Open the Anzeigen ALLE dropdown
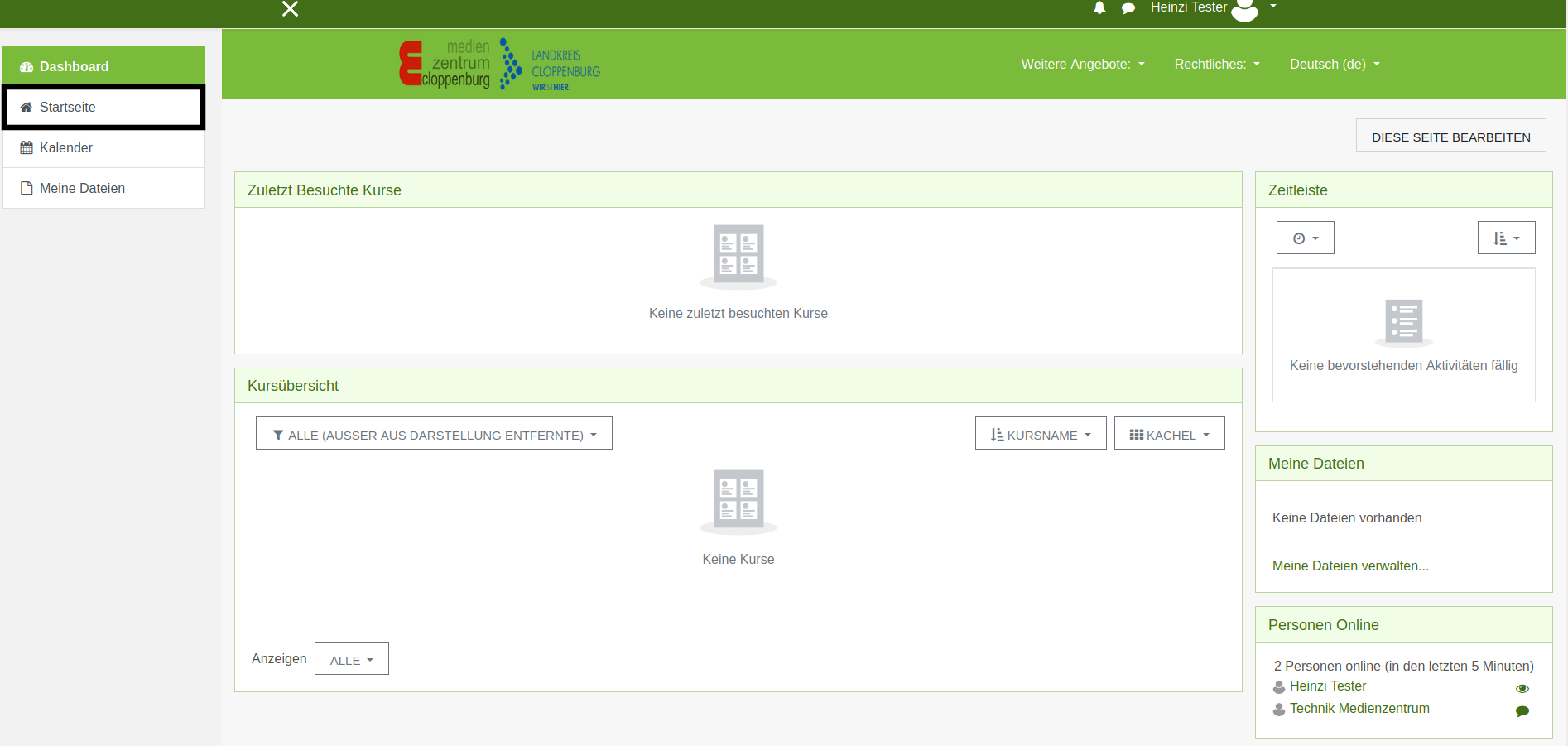1568x746 pixels. click(351, 660)
